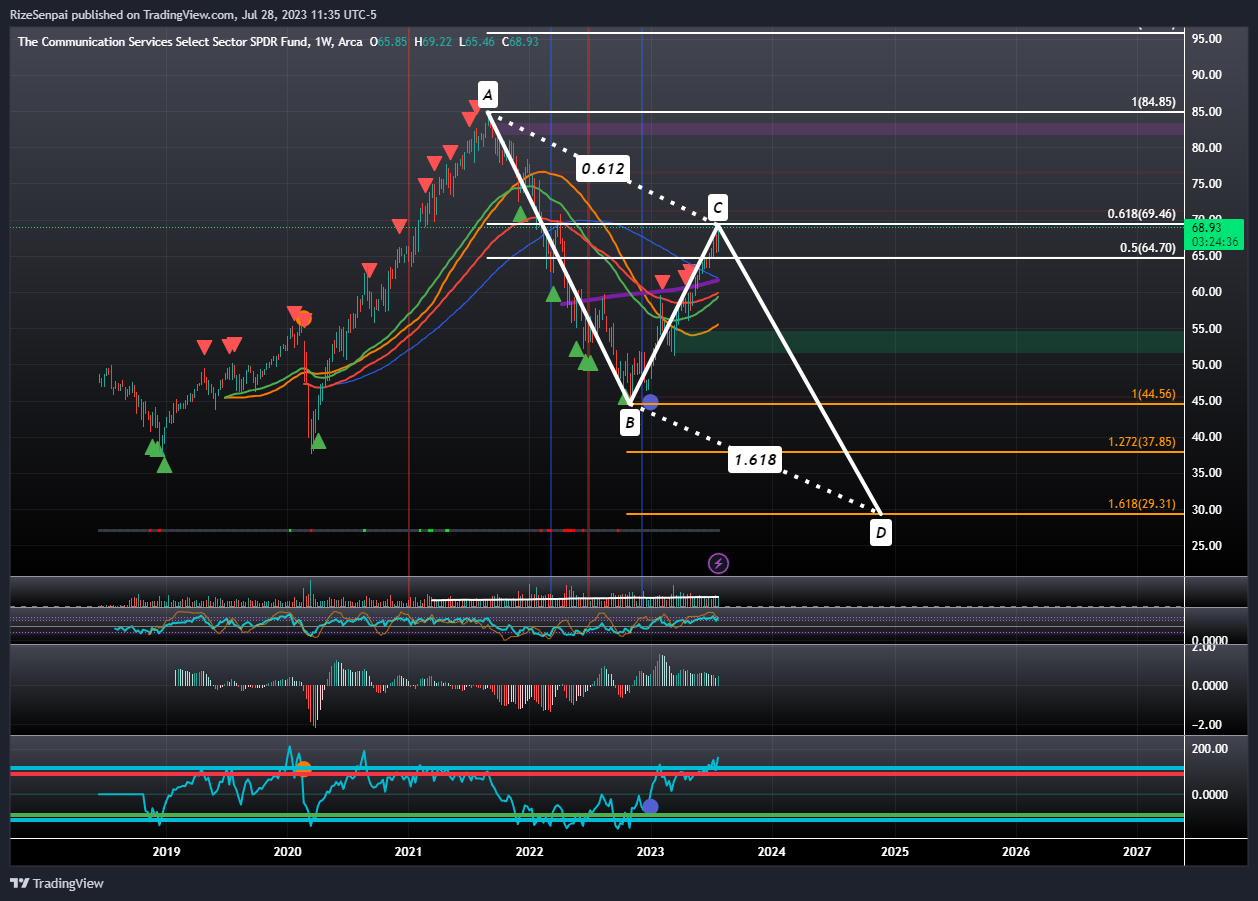Viewport: 1258px width, 901px height.
Task: Click 2021 on the time axis
Action: (x=408, y=852)
